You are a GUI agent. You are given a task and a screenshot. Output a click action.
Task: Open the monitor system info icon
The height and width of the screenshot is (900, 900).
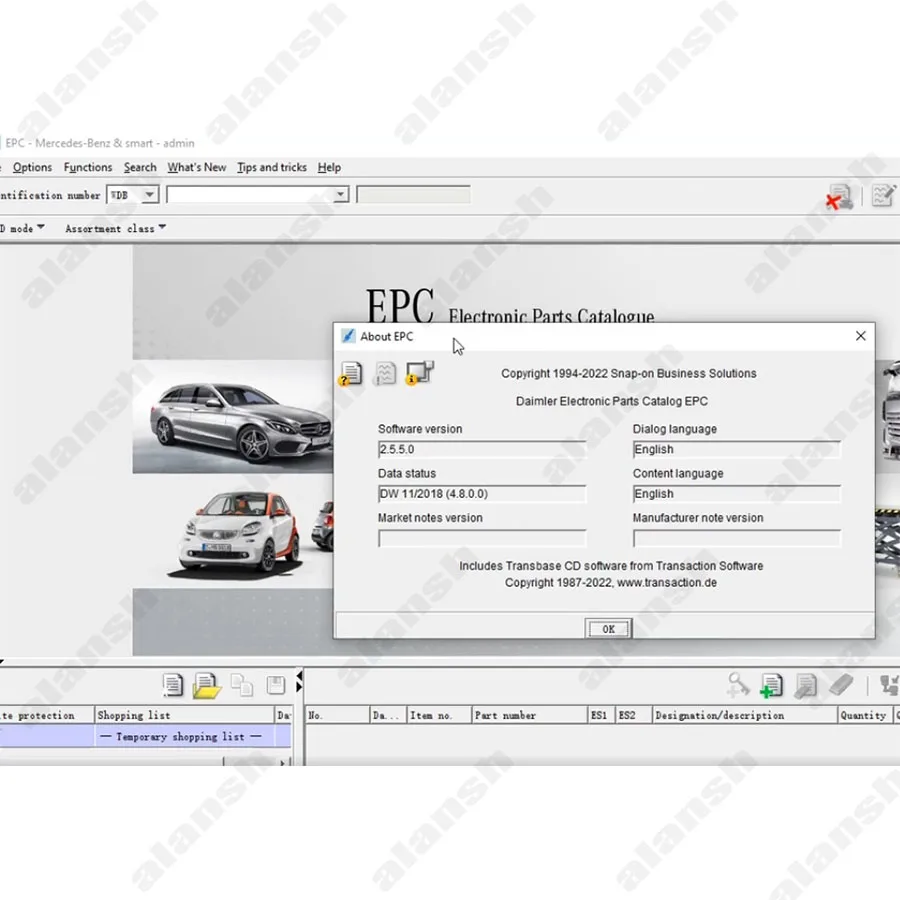[420, 373]
